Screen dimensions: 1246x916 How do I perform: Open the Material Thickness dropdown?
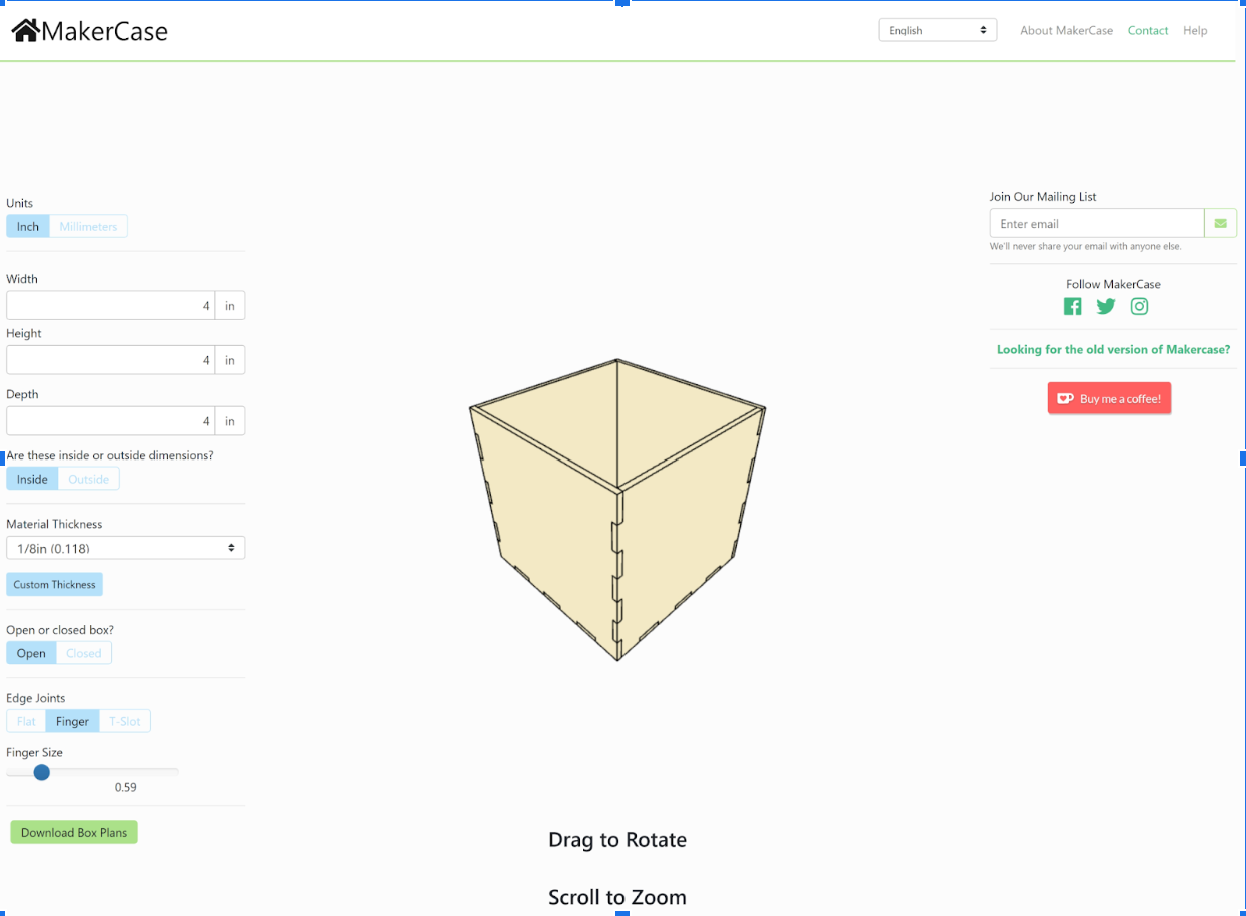pos(125,547)
